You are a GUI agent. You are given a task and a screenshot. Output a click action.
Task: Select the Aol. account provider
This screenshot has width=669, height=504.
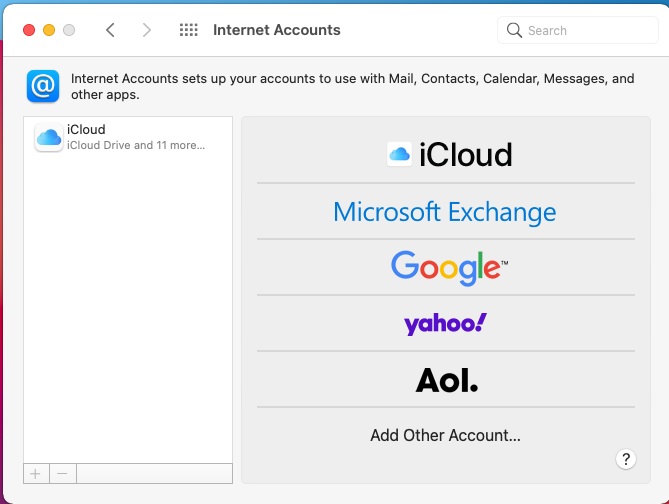[446, 380]
